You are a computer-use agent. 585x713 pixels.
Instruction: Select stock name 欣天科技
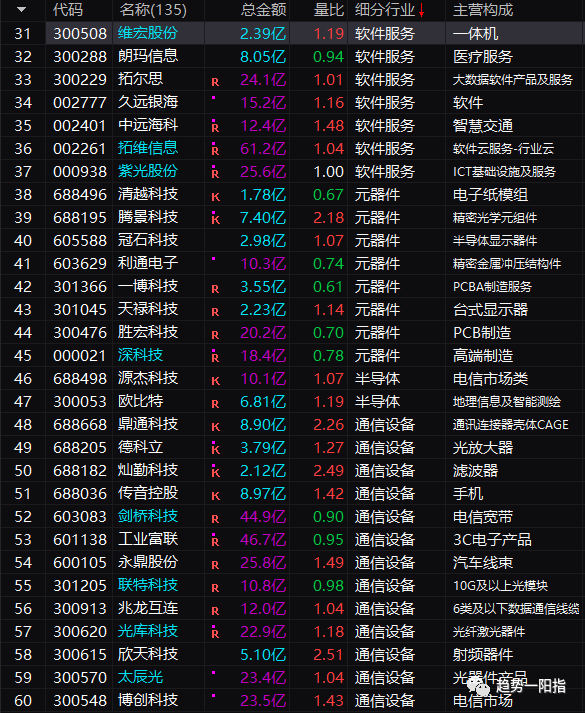pos(148,654)
